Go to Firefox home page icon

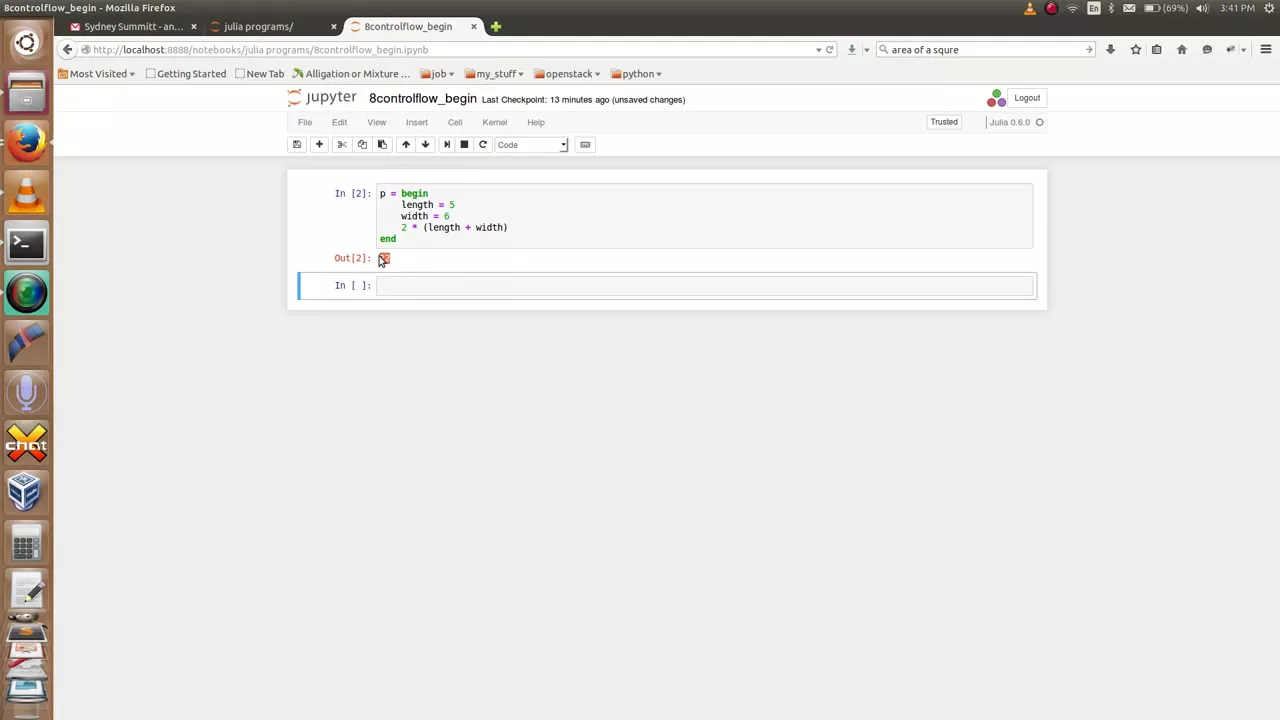click(x=1182, y=49)
